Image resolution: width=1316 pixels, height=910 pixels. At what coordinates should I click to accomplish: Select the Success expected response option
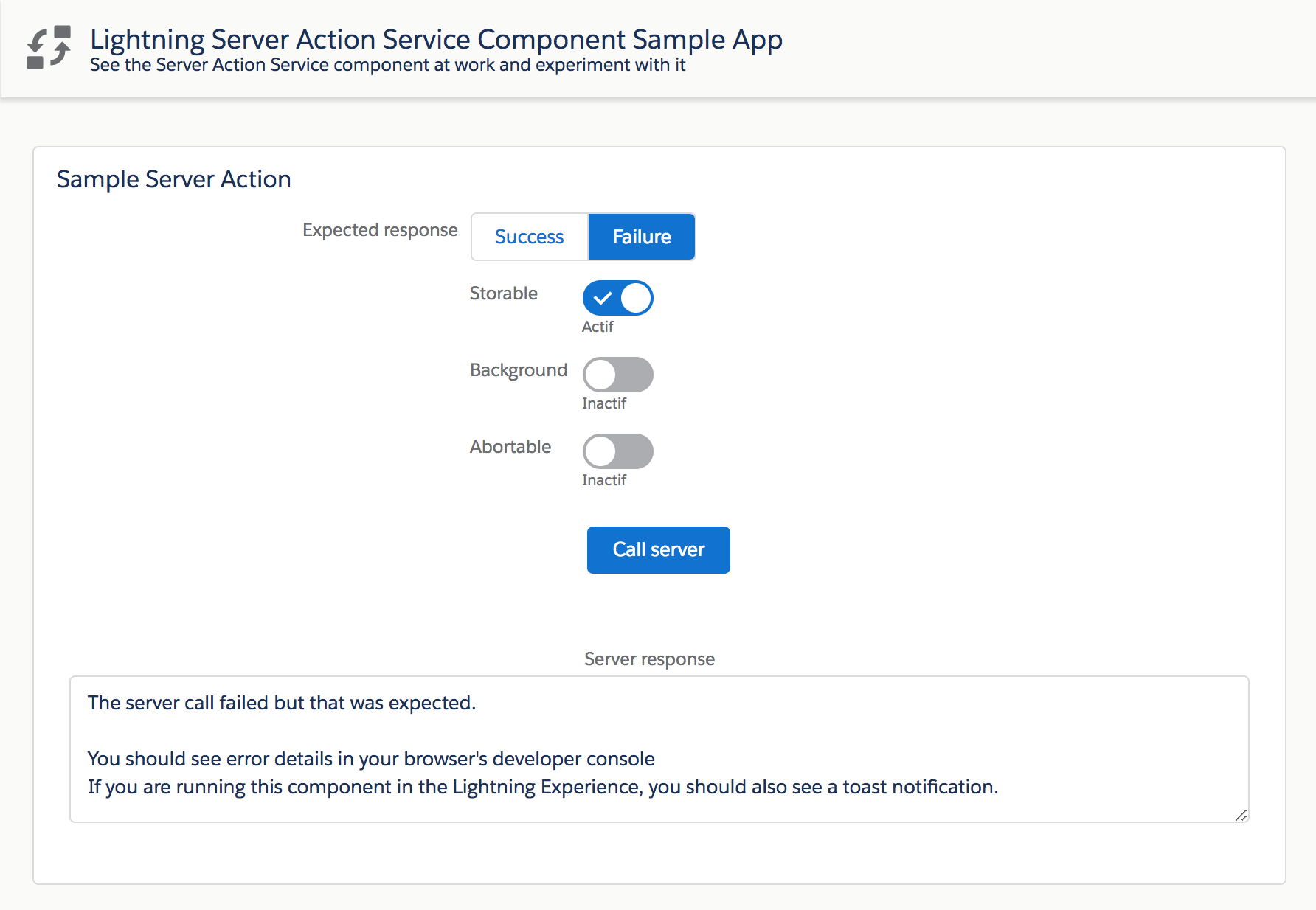pyautogui.click(x=530, y=237)
